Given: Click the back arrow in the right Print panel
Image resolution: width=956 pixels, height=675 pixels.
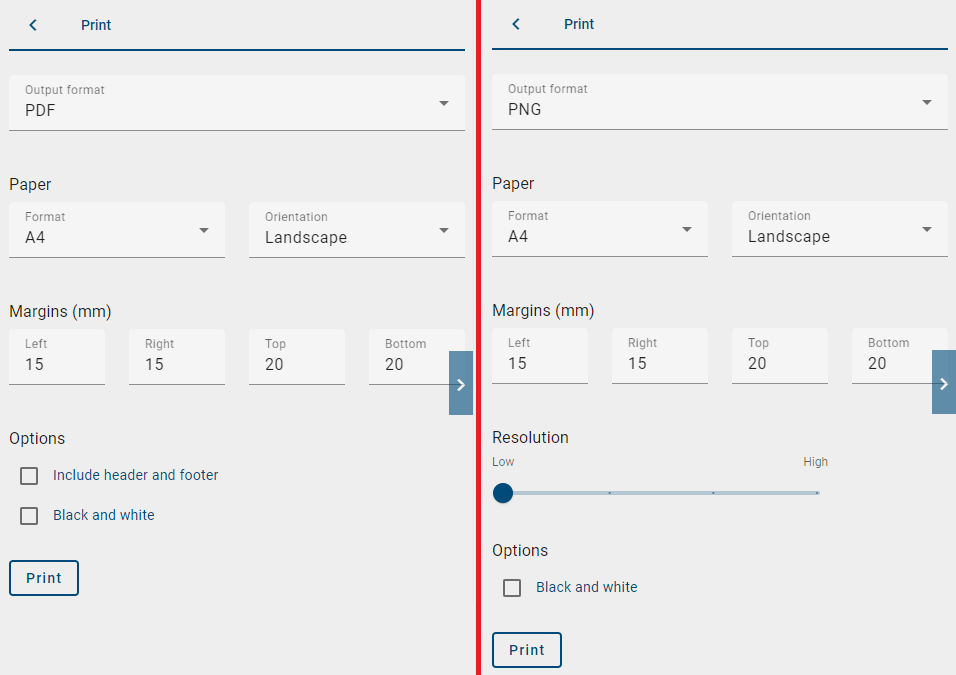Looking at the screenshot, I should [x=515, y=24].
